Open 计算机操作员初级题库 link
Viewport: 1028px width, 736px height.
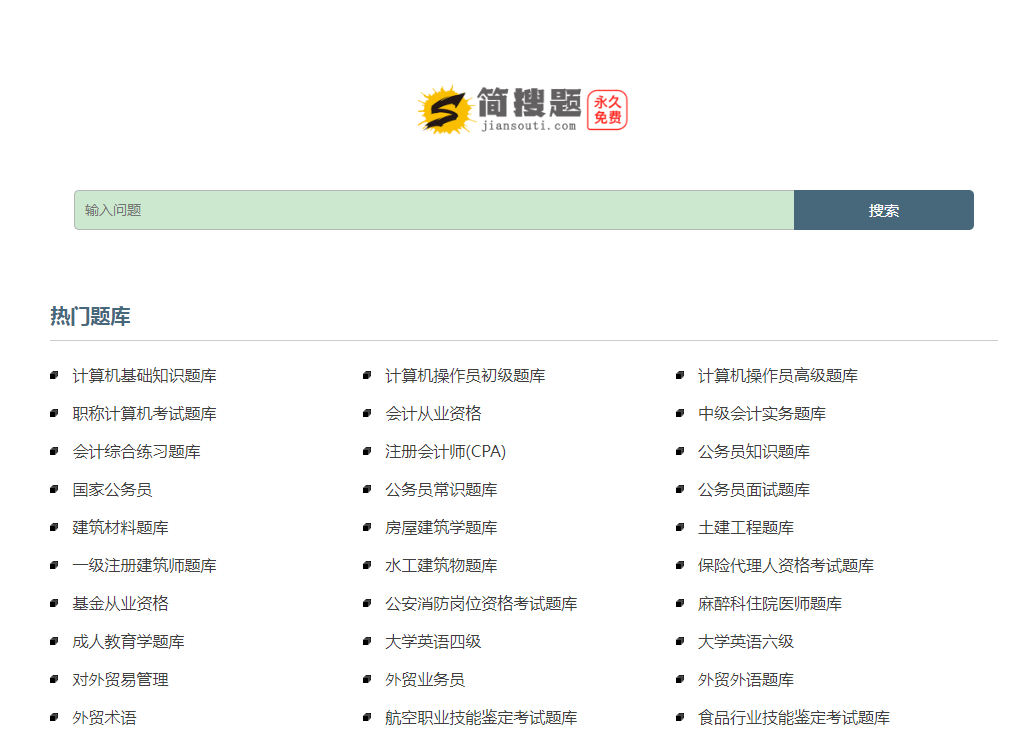click(465, 376)
